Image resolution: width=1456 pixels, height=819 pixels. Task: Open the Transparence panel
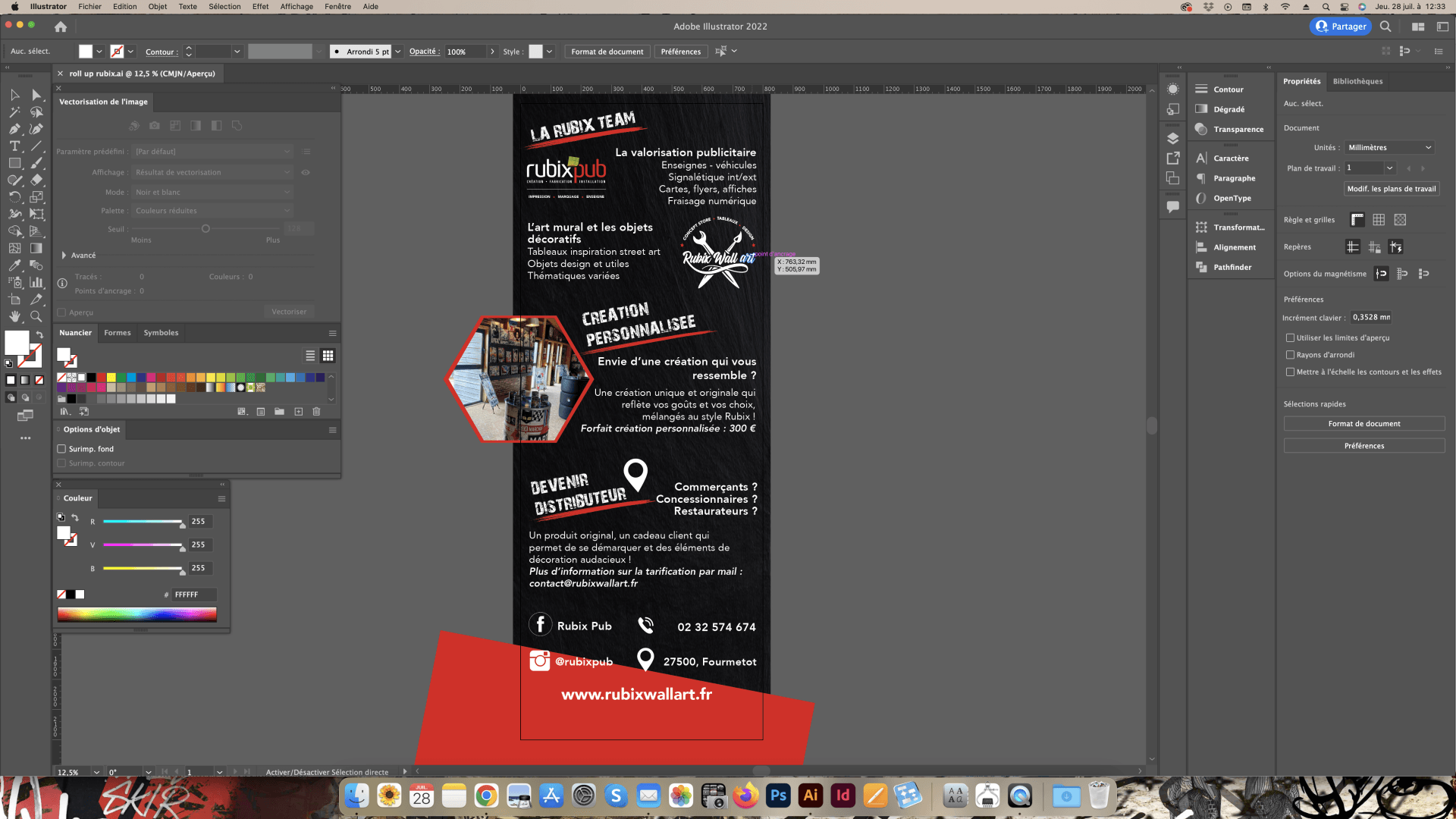(x=1238, y=129)
